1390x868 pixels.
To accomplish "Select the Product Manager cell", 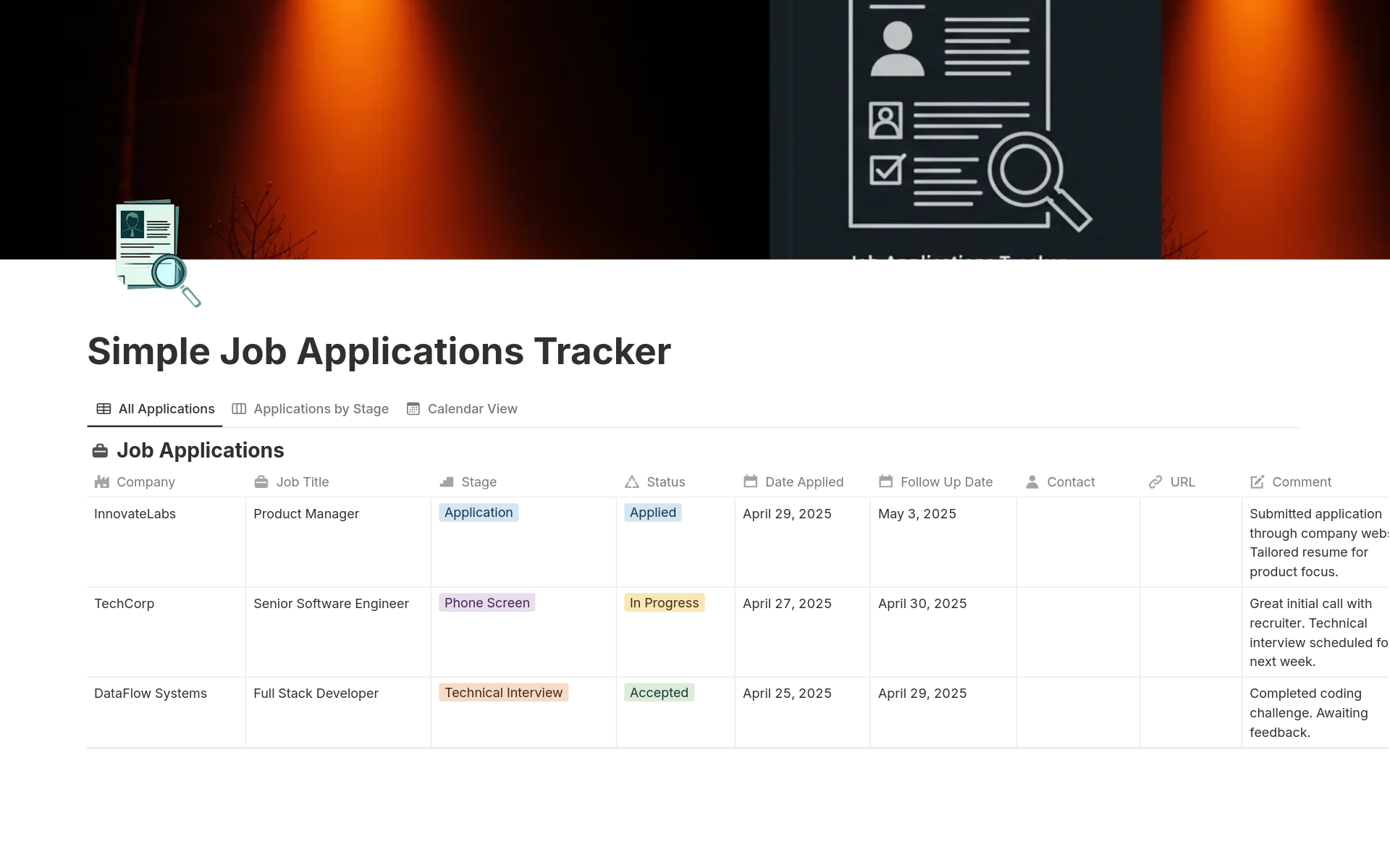I will (338, 542).
